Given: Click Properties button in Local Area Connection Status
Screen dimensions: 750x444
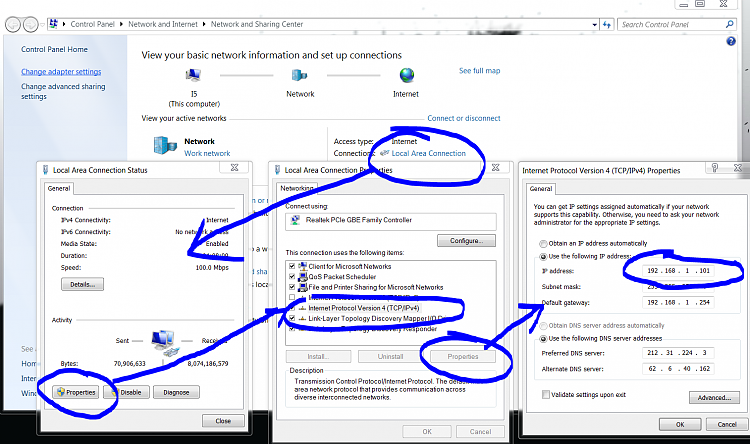Looking at the screenshot, I should [x=76, y=392].
